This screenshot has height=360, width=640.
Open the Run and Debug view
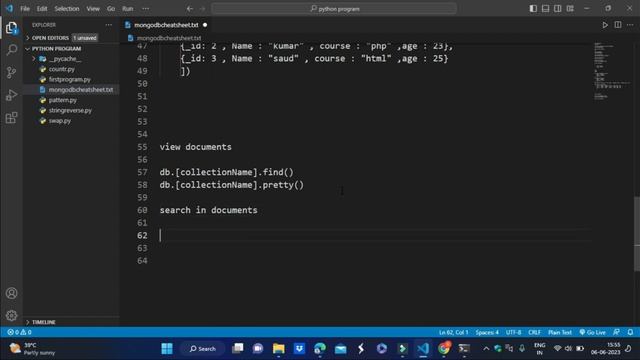click(11, 95)
